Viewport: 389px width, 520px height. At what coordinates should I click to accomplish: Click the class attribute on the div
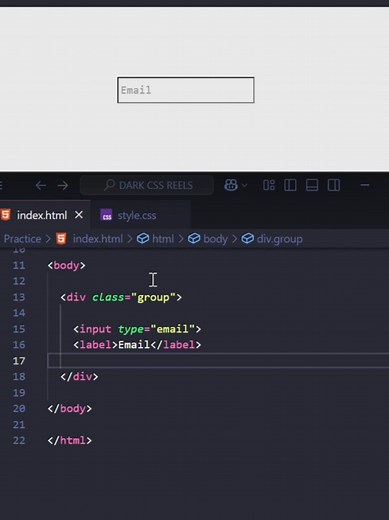108,297
